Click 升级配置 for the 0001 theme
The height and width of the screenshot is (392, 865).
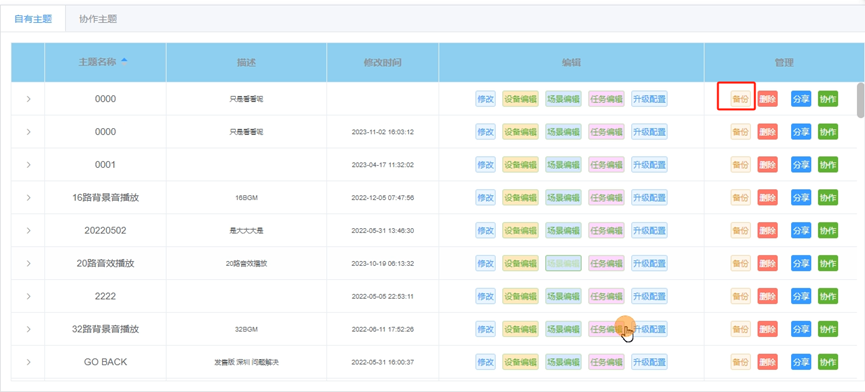(649, 165)
